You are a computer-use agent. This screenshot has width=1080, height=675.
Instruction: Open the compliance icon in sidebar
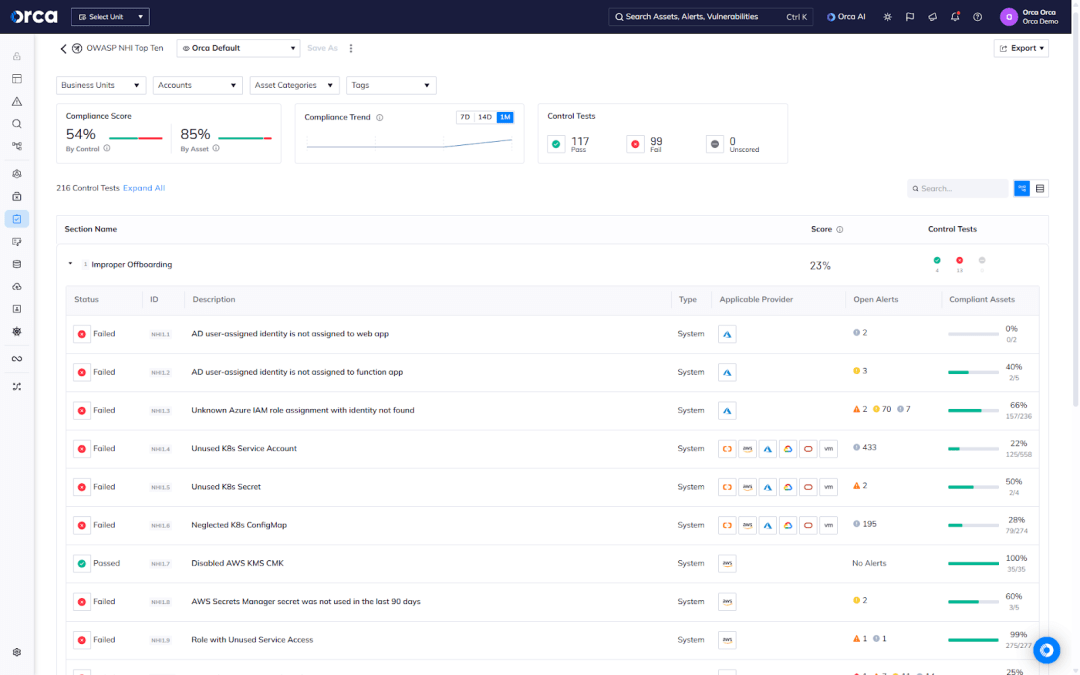coord(17,219)
